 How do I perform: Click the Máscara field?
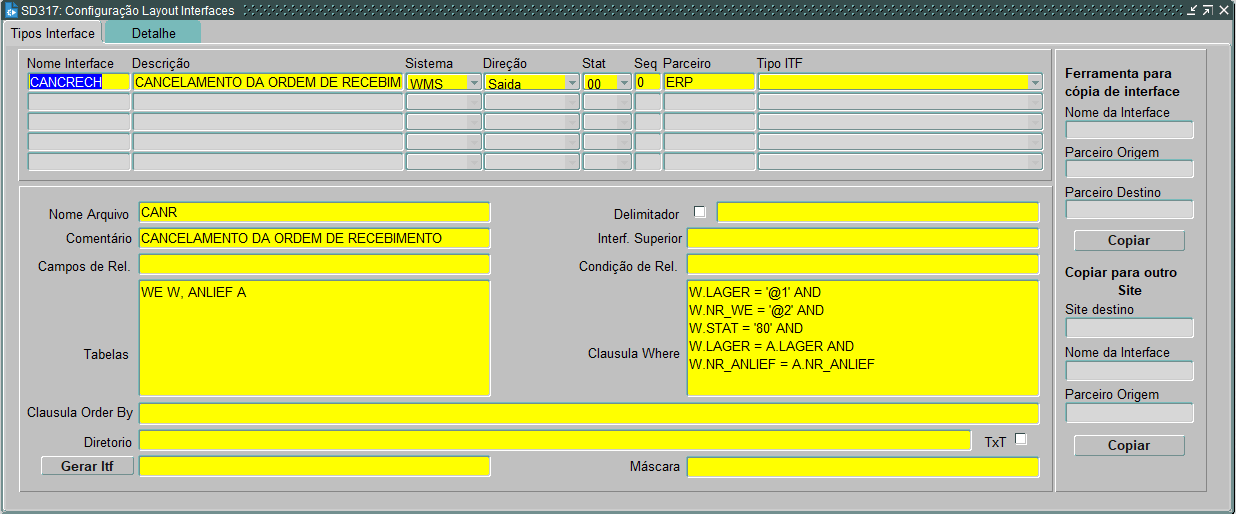click(863, 467)
